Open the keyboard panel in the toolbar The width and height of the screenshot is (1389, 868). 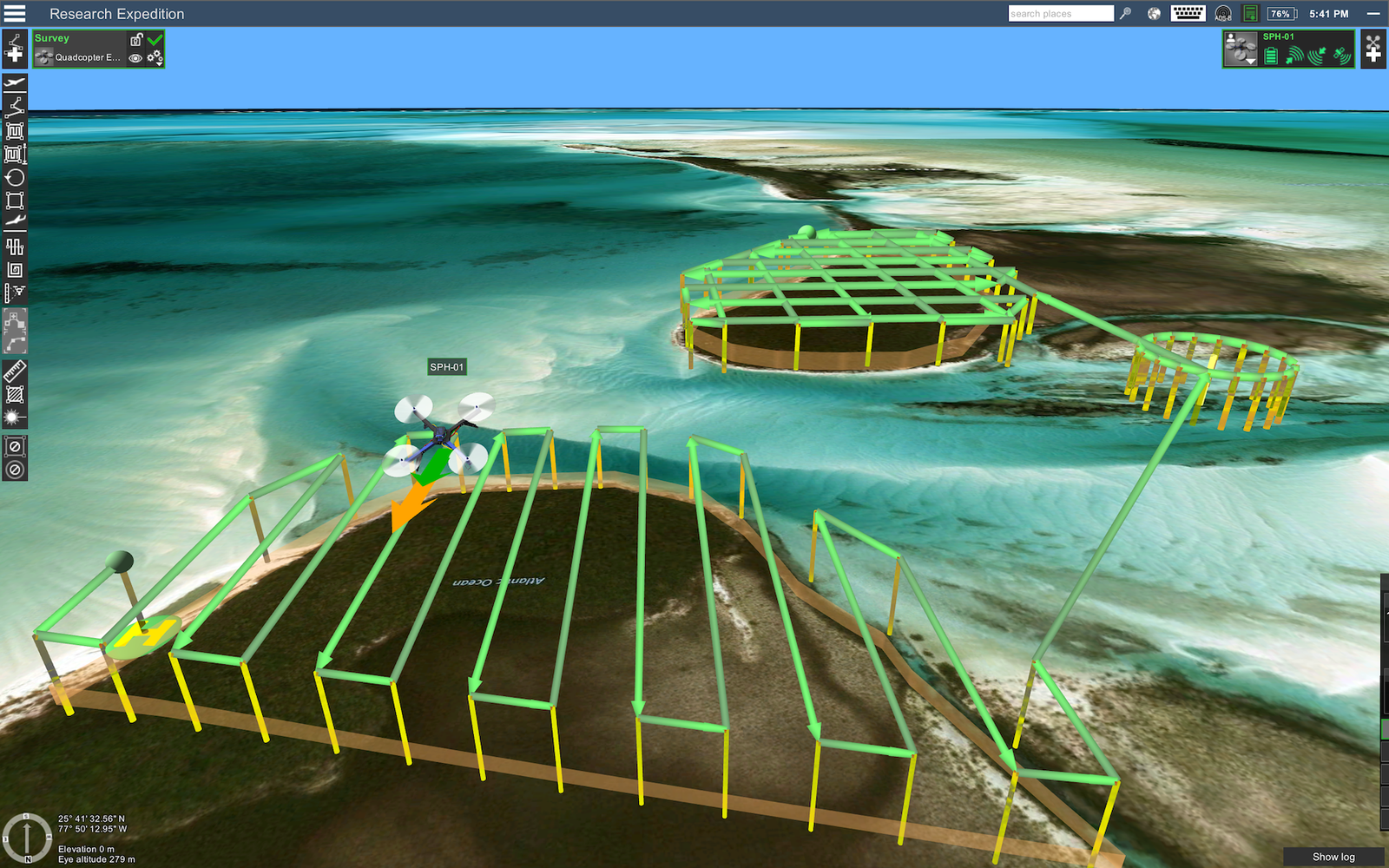1188,13
